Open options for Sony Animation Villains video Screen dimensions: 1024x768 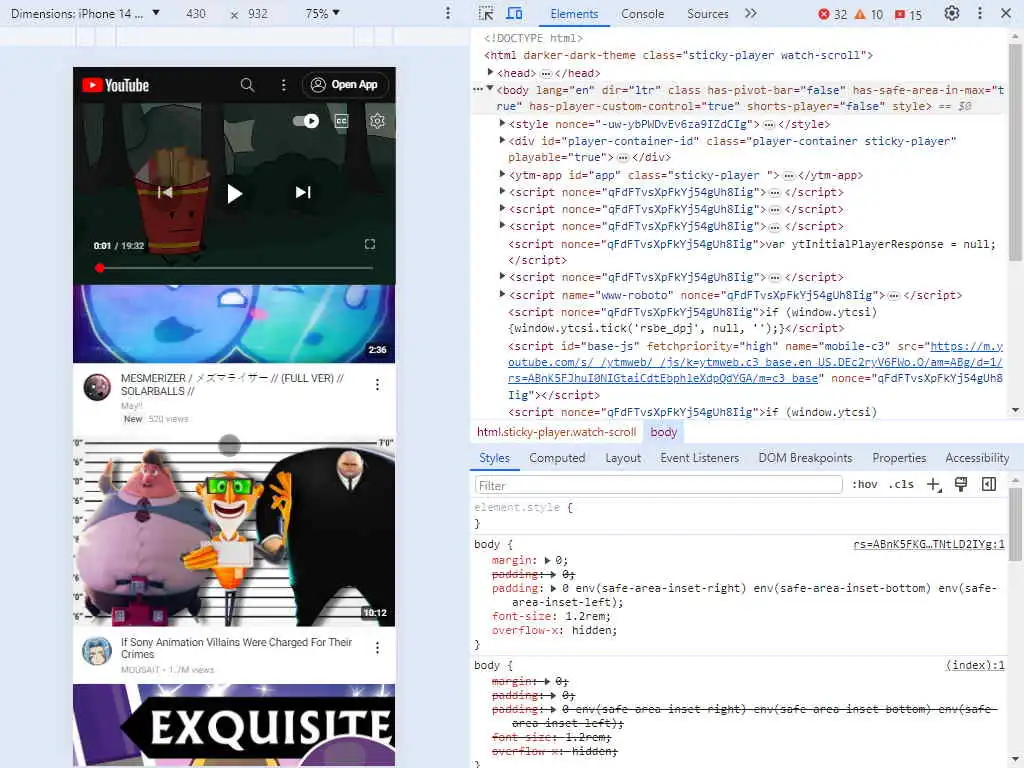point(377,648)
